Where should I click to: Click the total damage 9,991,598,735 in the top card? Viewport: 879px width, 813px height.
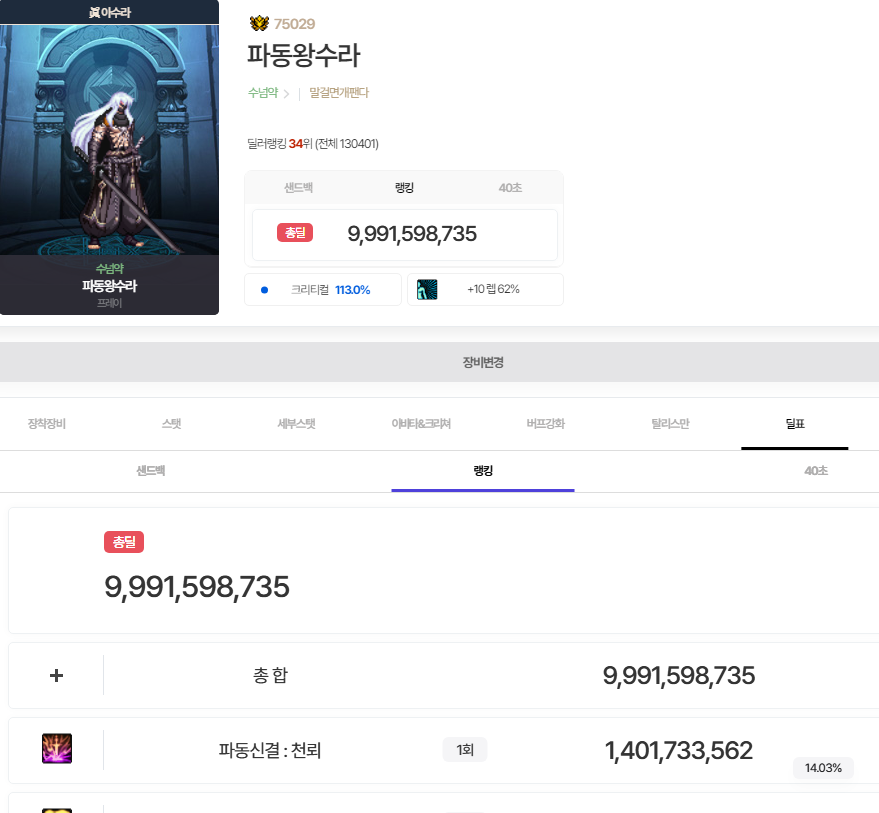click(x=412, y=234)
